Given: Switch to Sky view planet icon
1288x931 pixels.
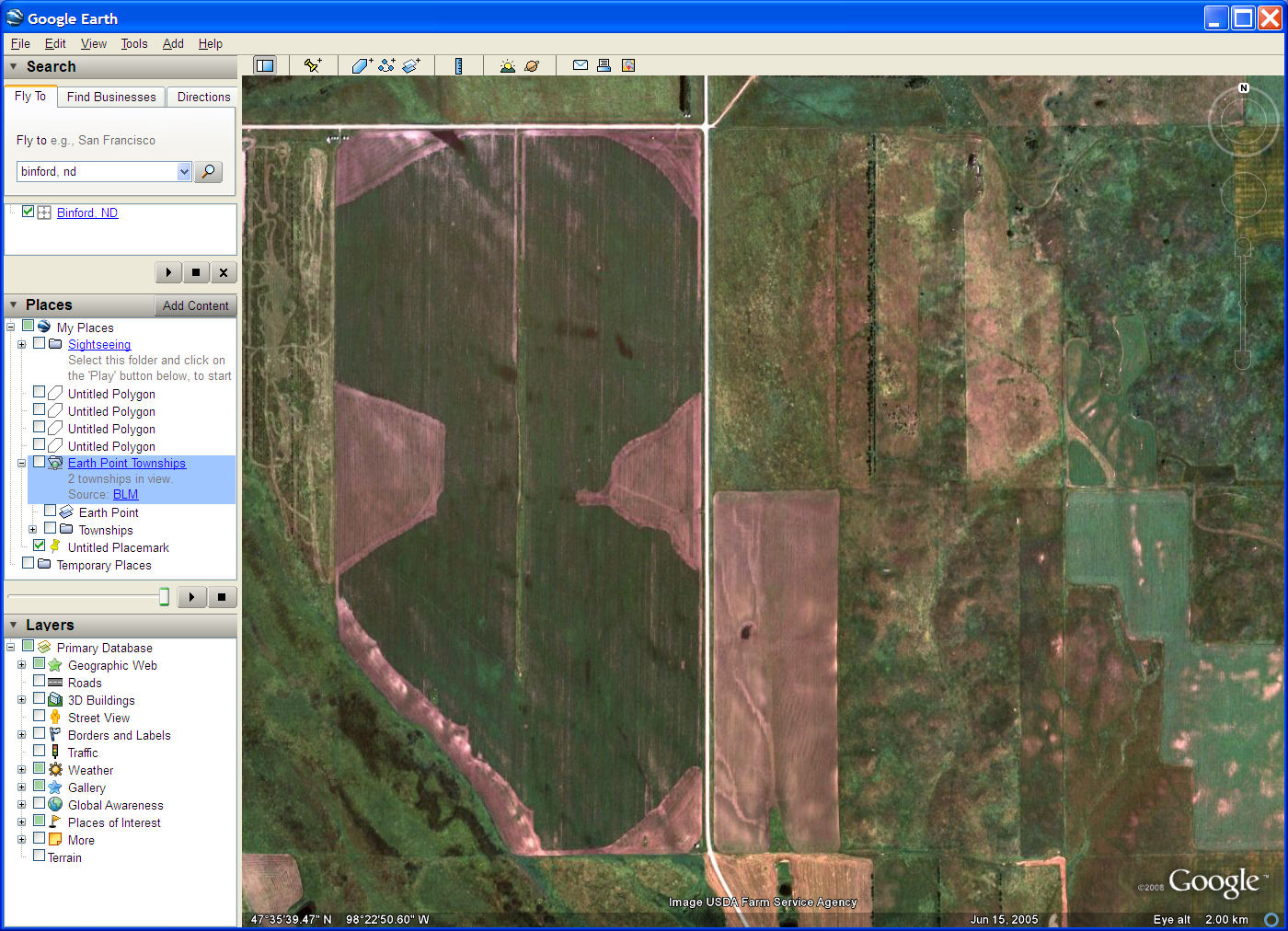Looking at the screenshot, I should [x=532, y=65].
